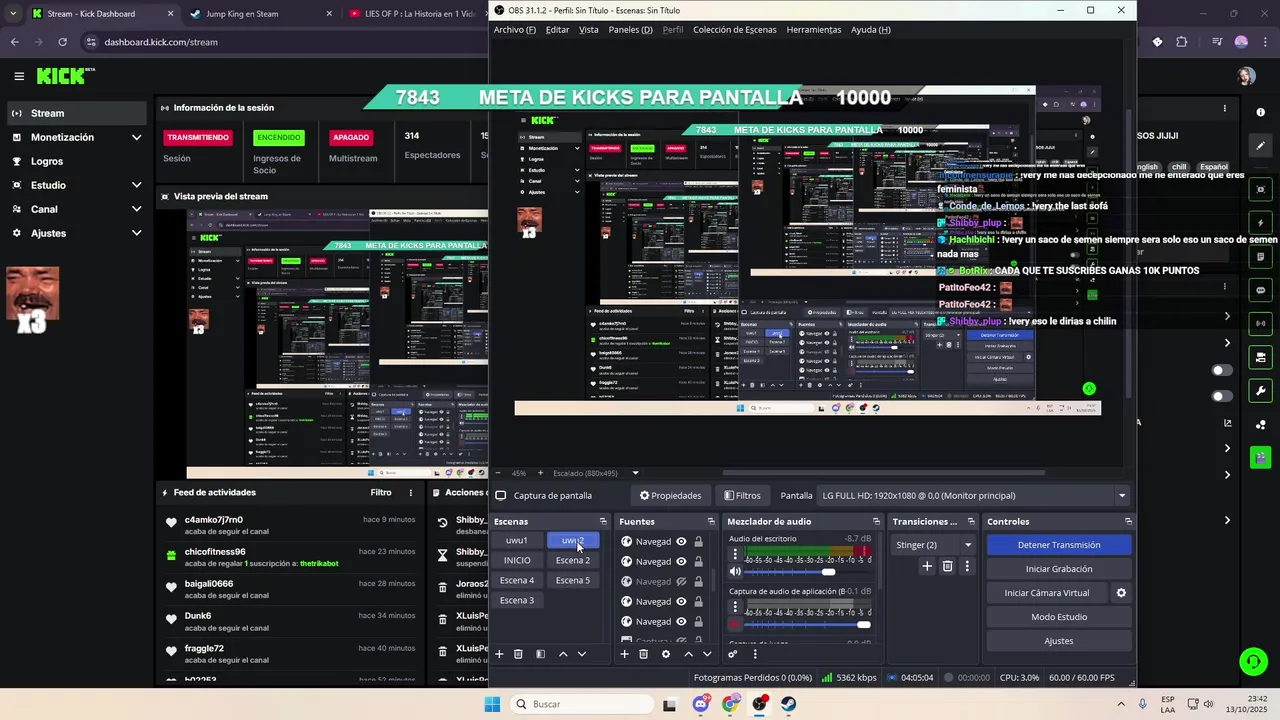The width and height of the screenshot is (1280, 720).
Task: Click the Windows Start button
Action: [x=492, y=704]
